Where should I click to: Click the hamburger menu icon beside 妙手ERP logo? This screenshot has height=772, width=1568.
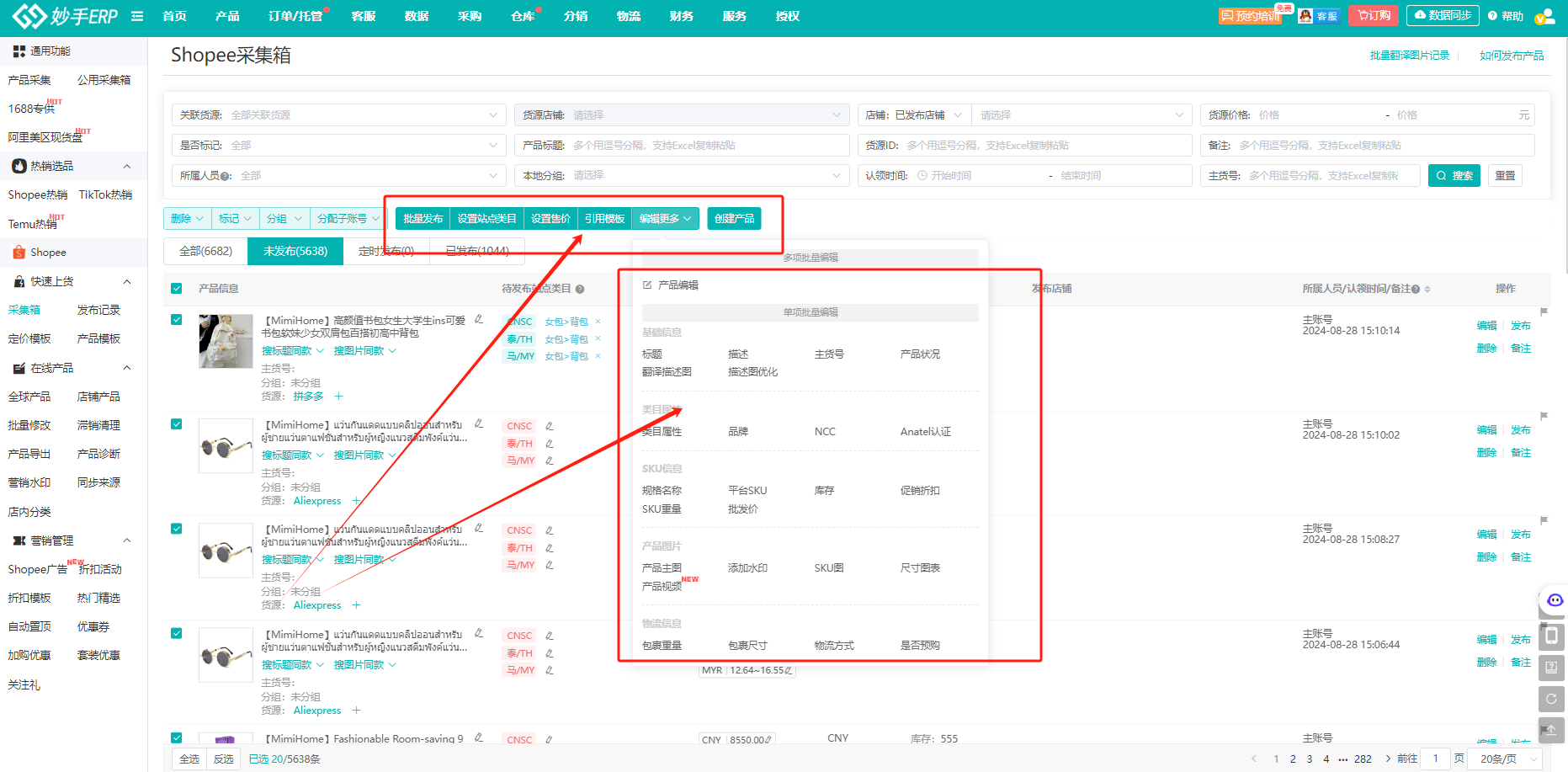(137, 16)
